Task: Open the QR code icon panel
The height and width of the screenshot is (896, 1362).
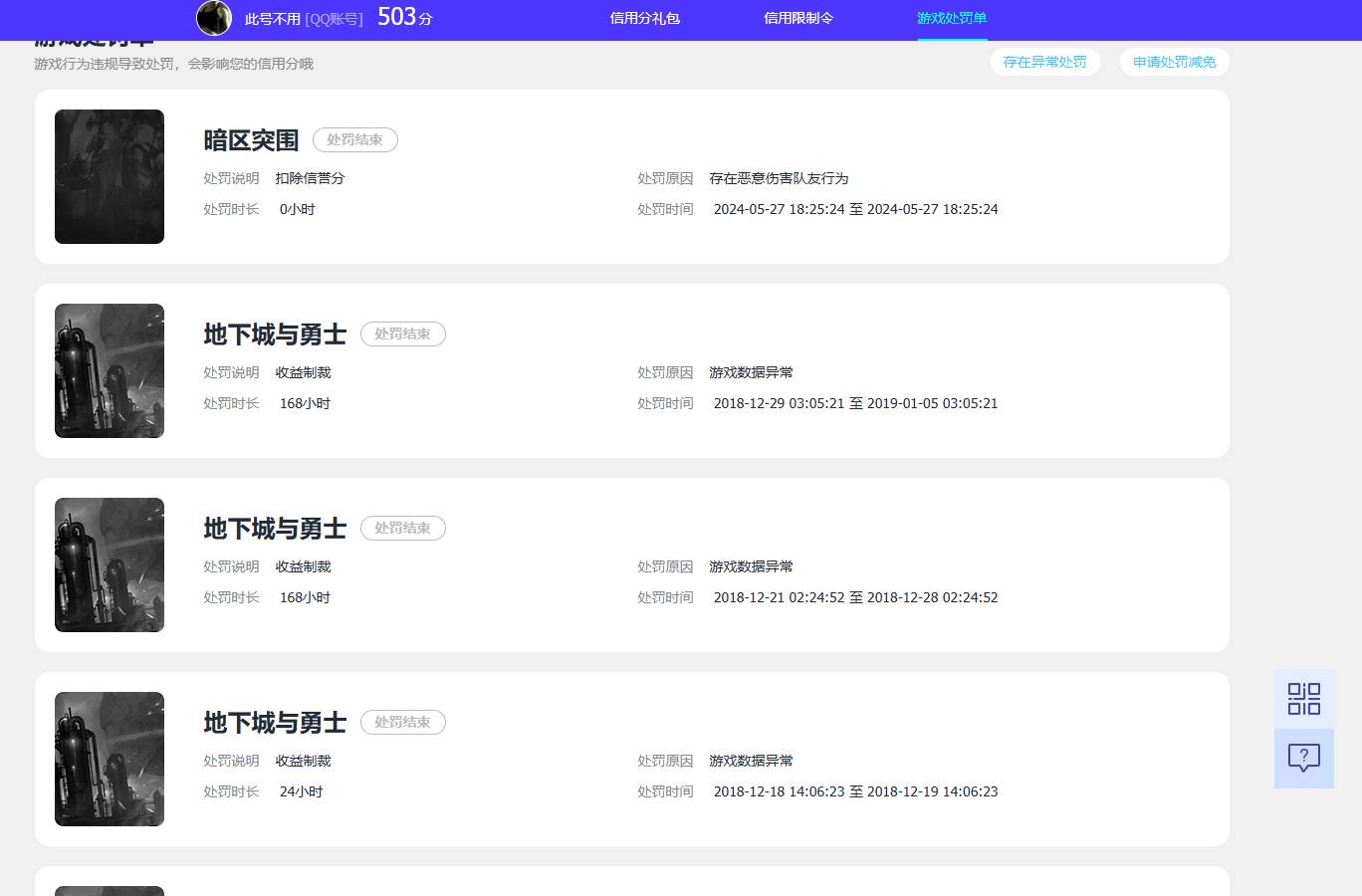Action: point(1303,699)
